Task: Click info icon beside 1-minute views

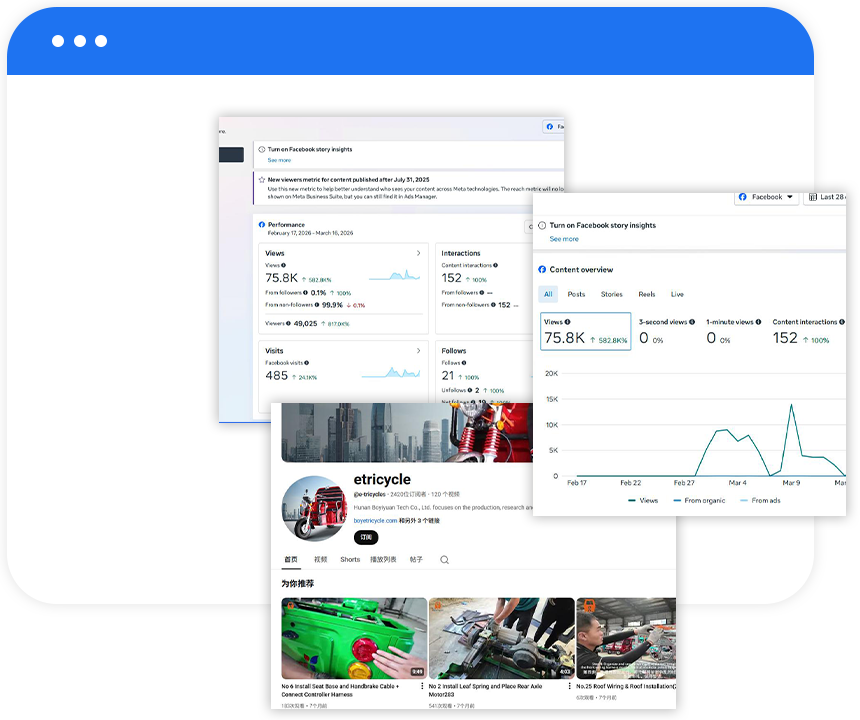Action: [759, 322]
